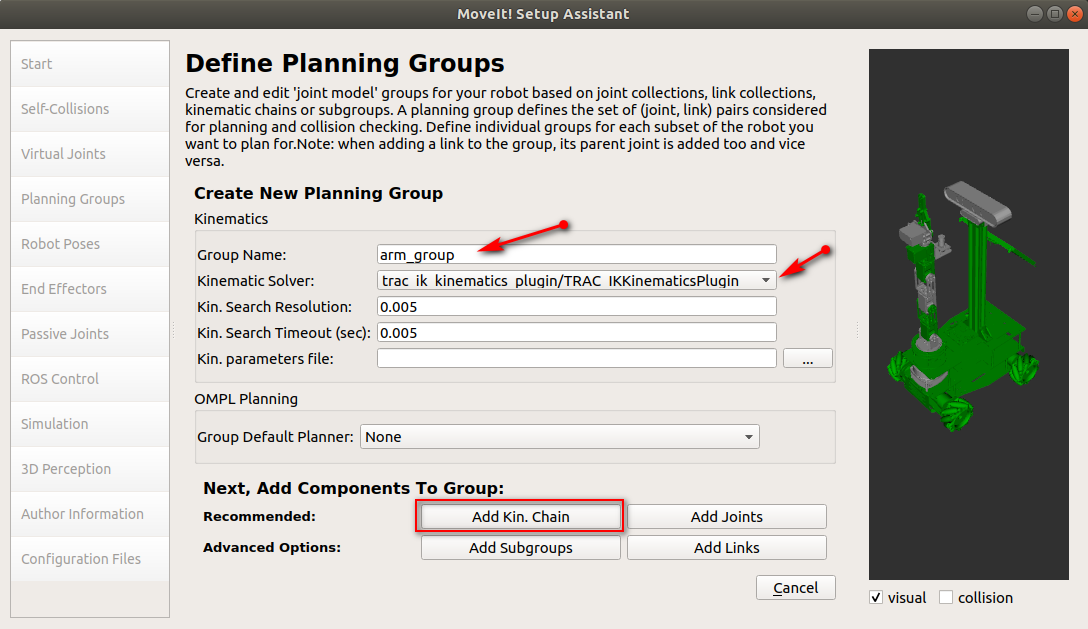Screen dimensions: 1088x629
Task: Click the Add Links button
Action: tap(726, 548)
